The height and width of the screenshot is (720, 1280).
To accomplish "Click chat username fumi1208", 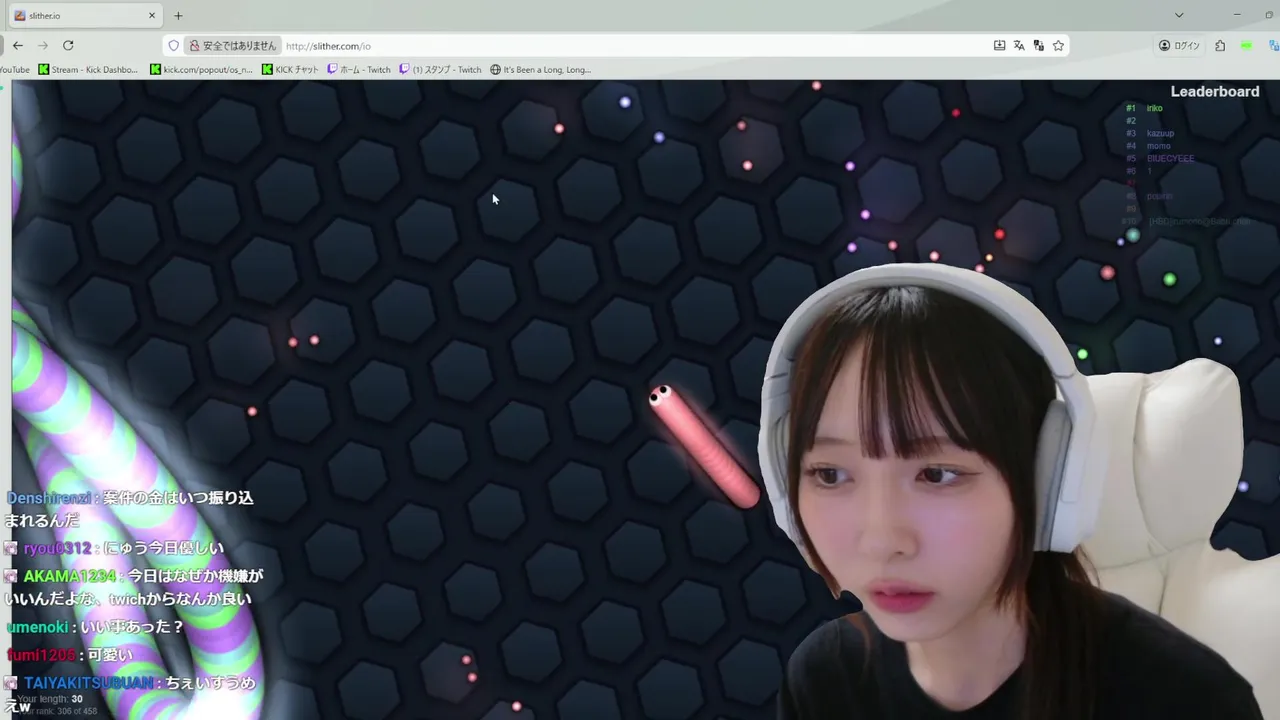I will tap(41, 655).
